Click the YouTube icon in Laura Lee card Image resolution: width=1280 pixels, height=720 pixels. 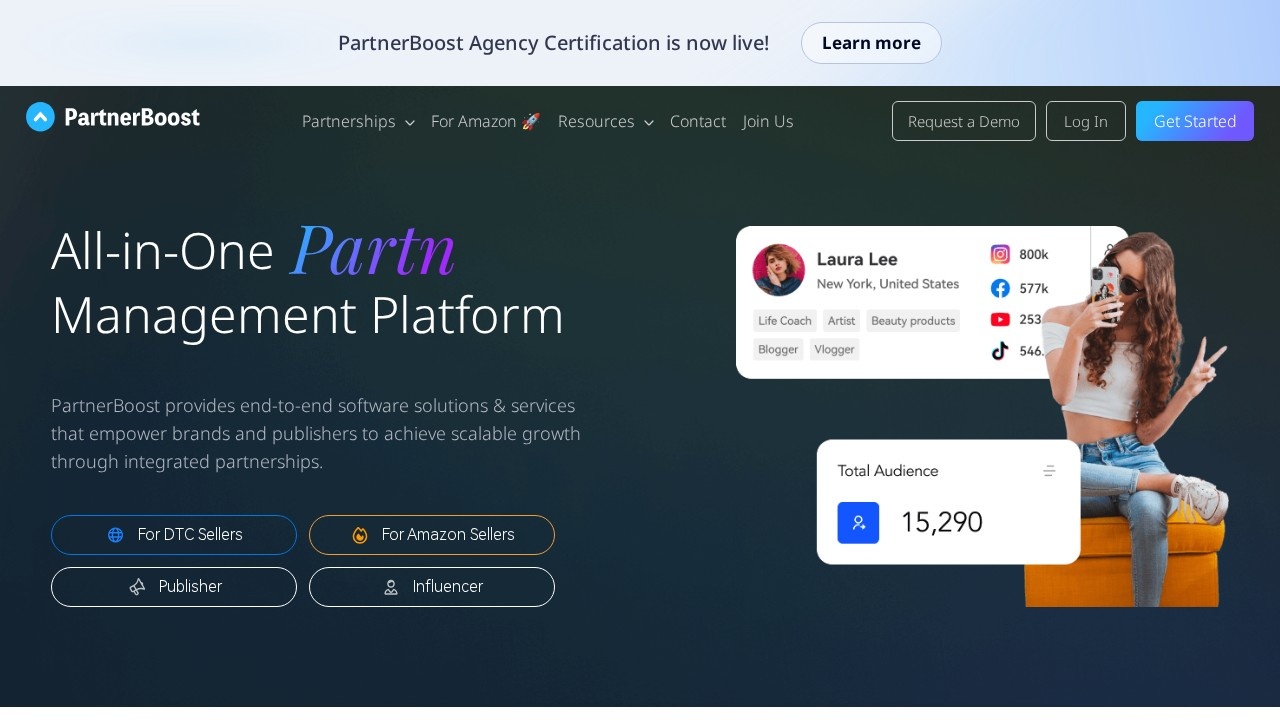click(1000, 319)
